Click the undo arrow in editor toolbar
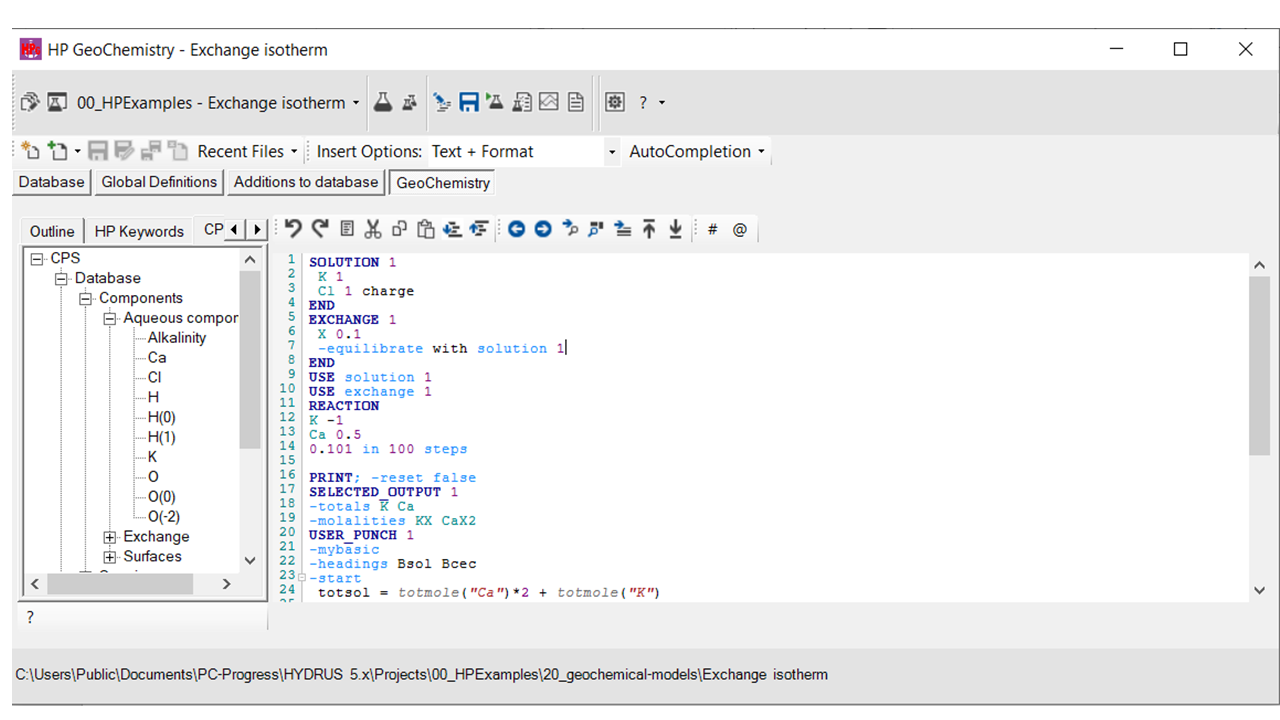Screen dimensions: 1280x720 [x=293, y=229]
